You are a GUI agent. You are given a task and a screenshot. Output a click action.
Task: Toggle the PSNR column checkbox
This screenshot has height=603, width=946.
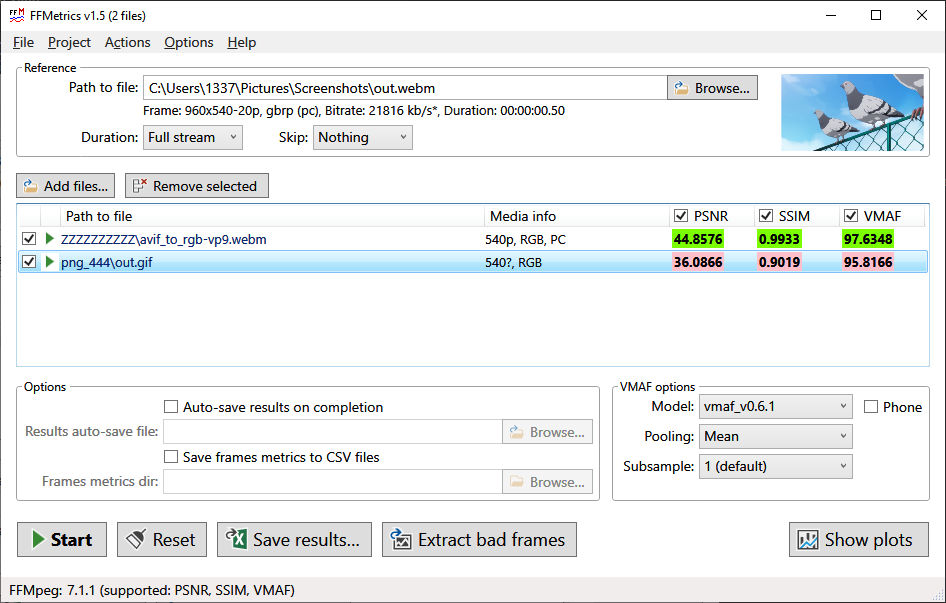681,216
